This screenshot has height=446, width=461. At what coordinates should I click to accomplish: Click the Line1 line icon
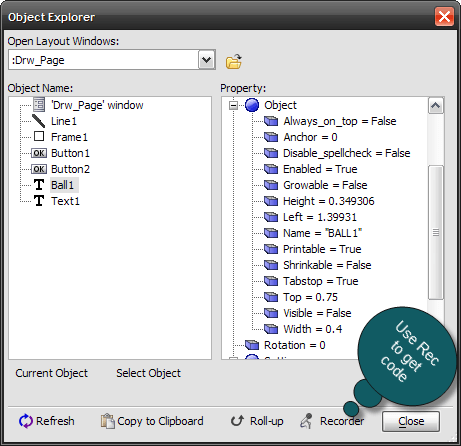tap(39, 121)
